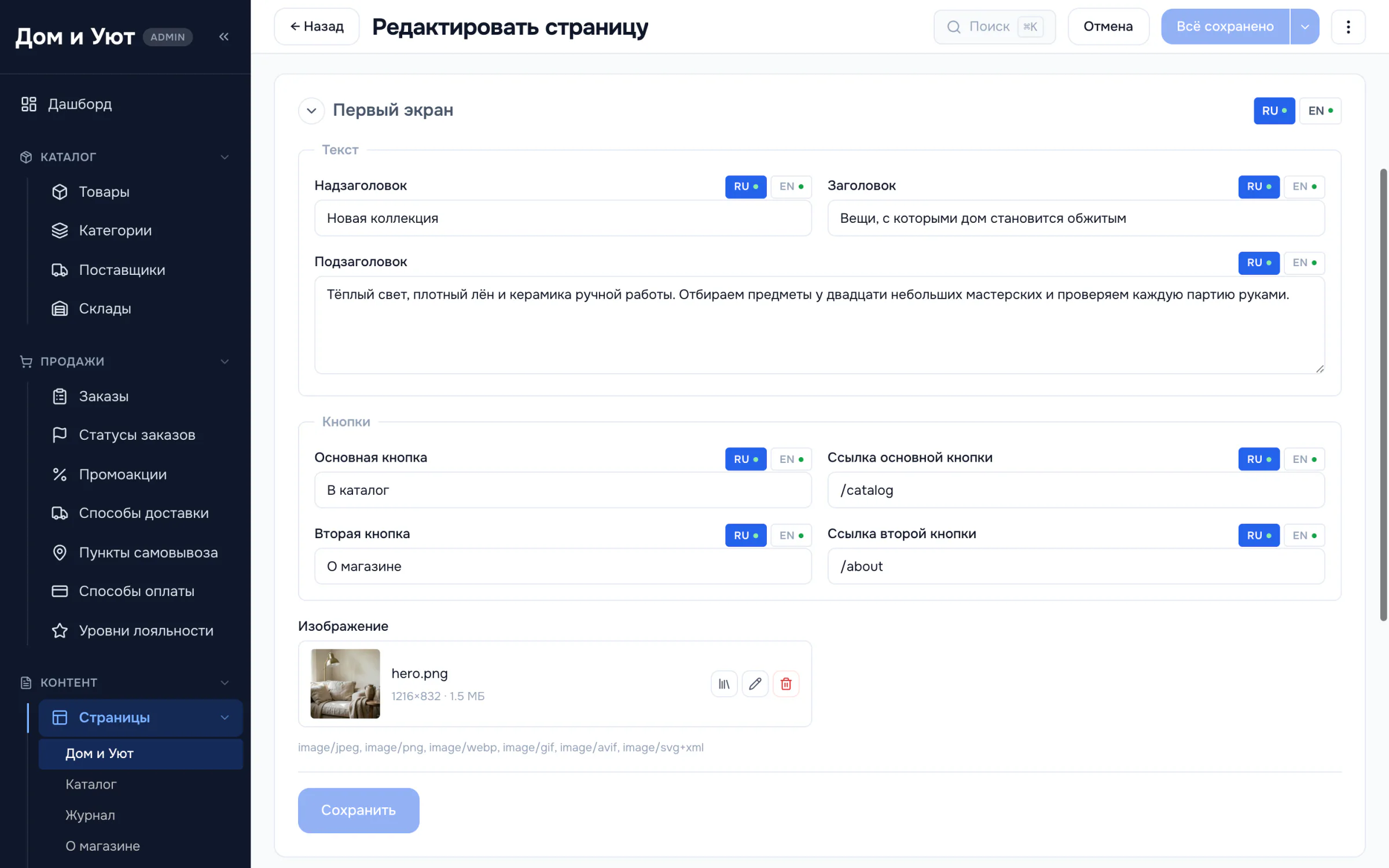Screen dimensions: 1389x868
Task: Open media library icon for hero.png
Action: coord(724,684)
